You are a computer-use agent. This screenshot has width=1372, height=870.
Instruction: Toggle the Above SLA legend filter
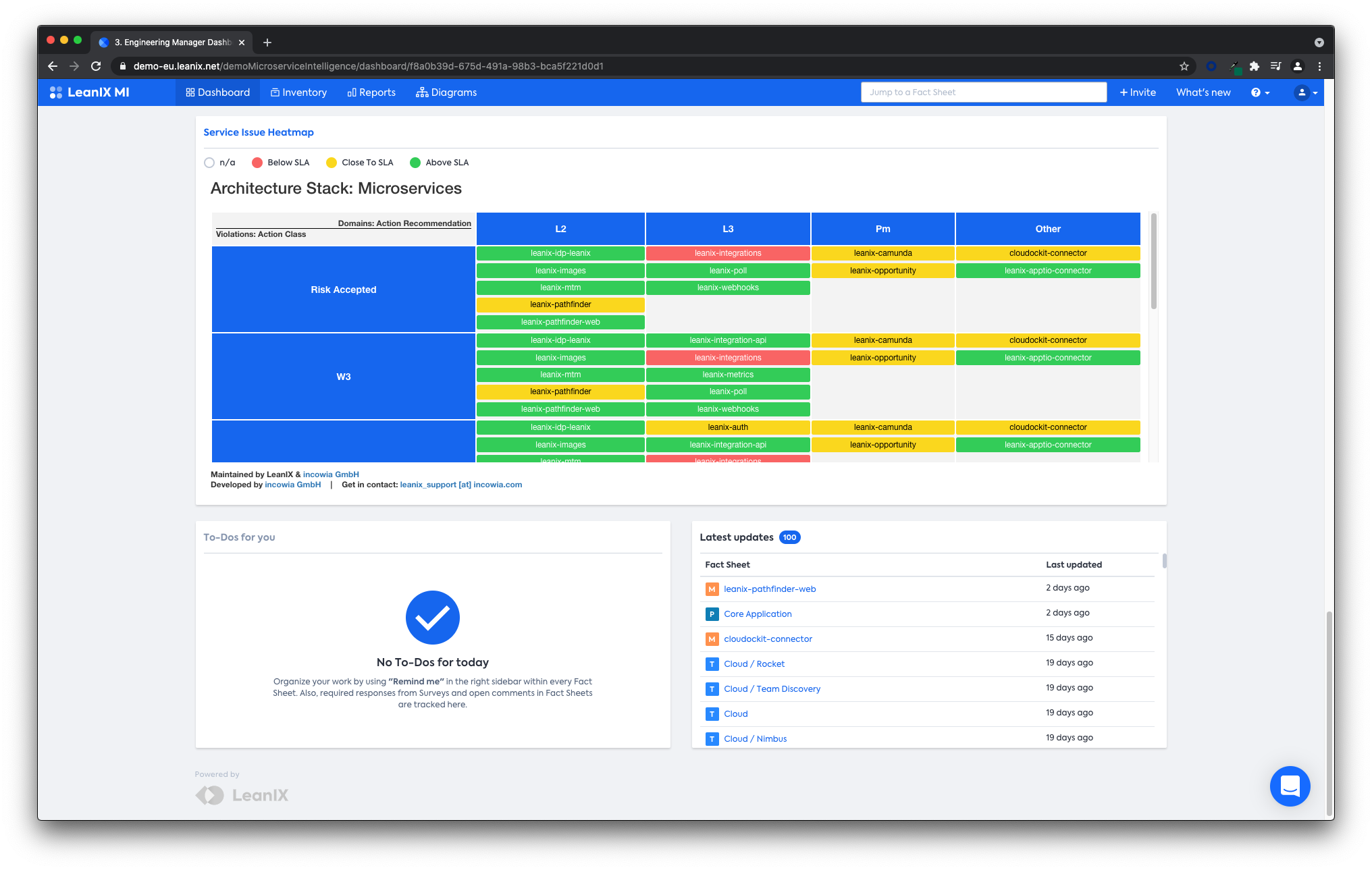(415, 163)
